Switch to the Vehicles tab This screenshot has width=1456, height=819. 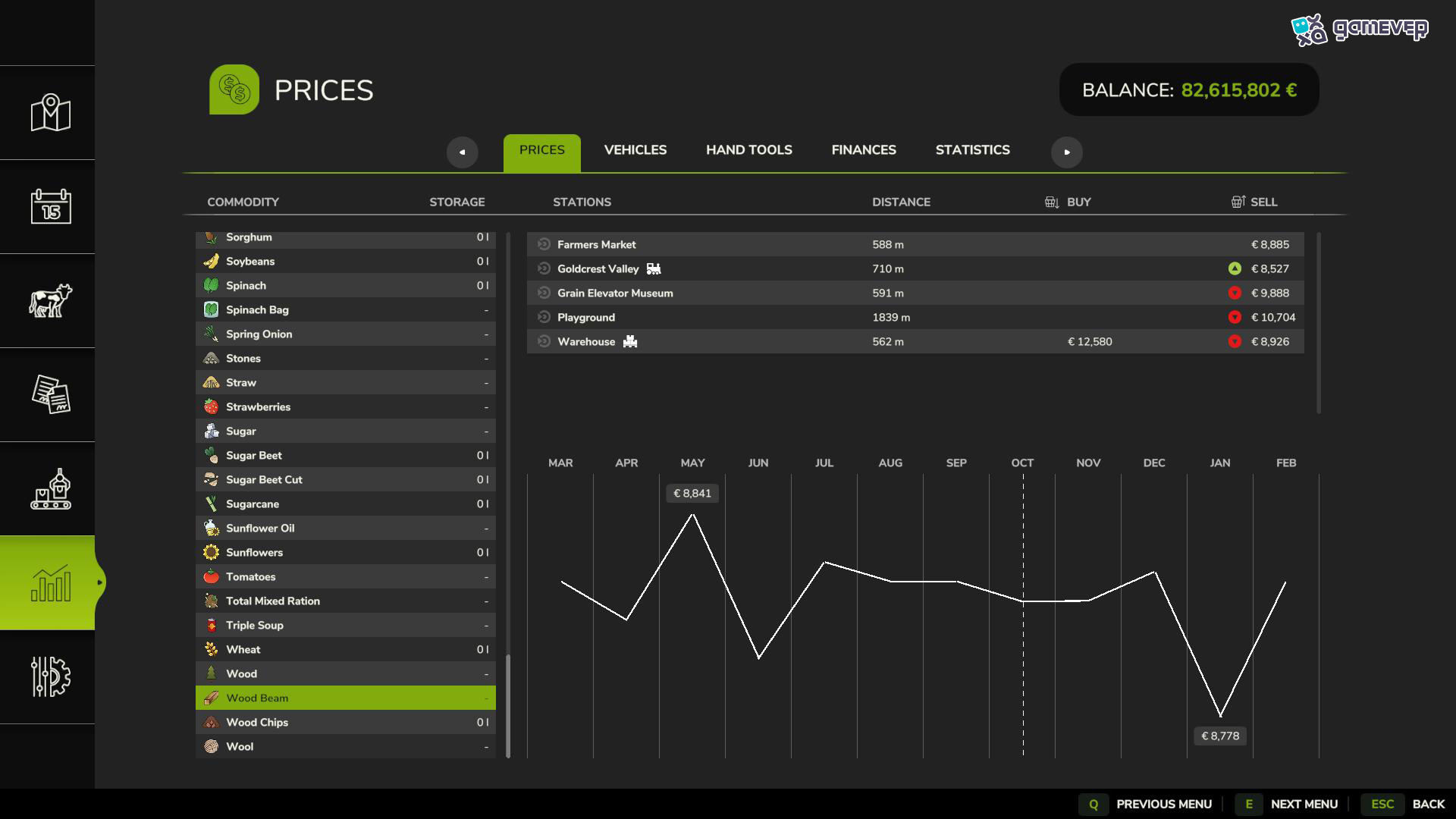[x=635, y=150]
